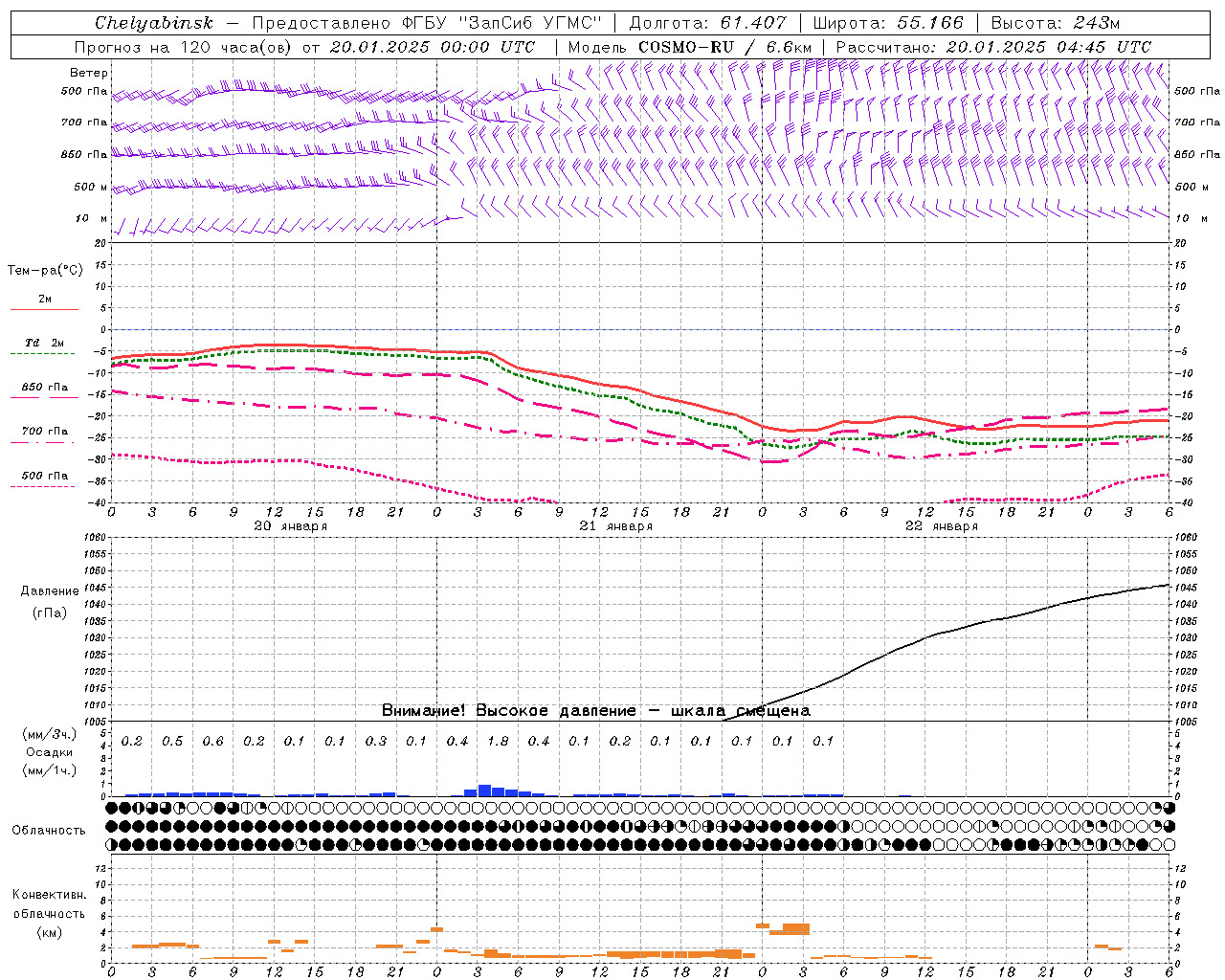Click the high pressure warning text

595,710
